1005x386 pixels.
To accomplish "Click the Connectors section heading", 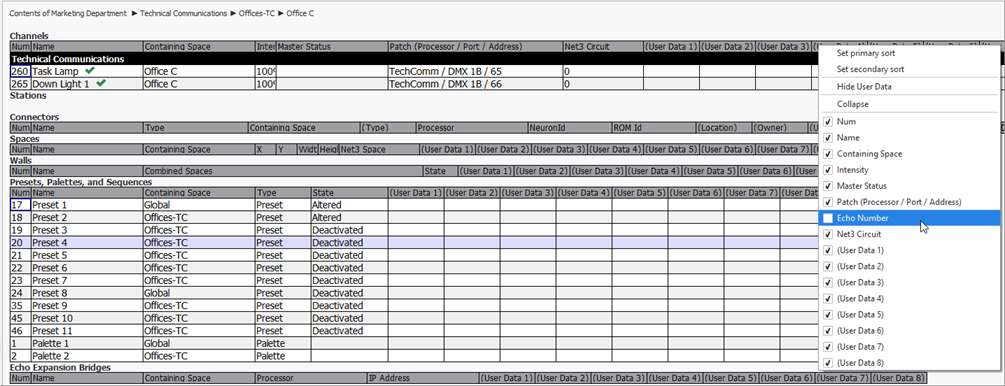I will click(x=34, y=117).
